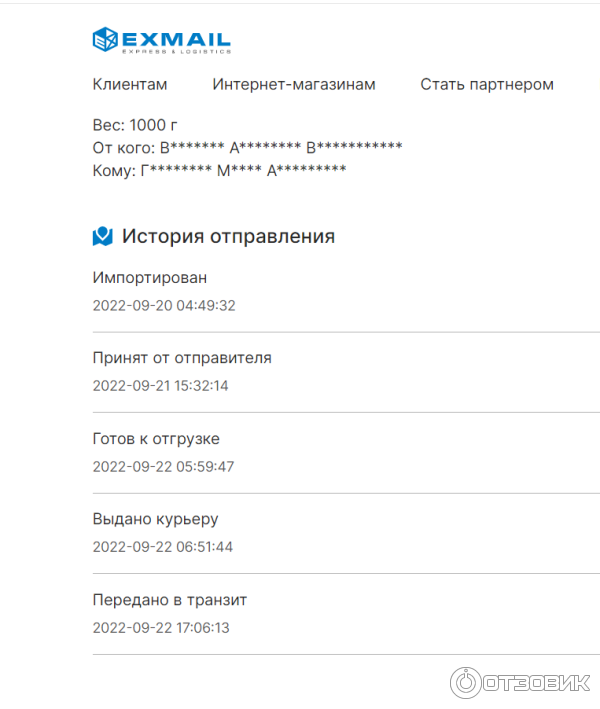
Task: Click the Принят от отправителя status
Action: (182, 358)
